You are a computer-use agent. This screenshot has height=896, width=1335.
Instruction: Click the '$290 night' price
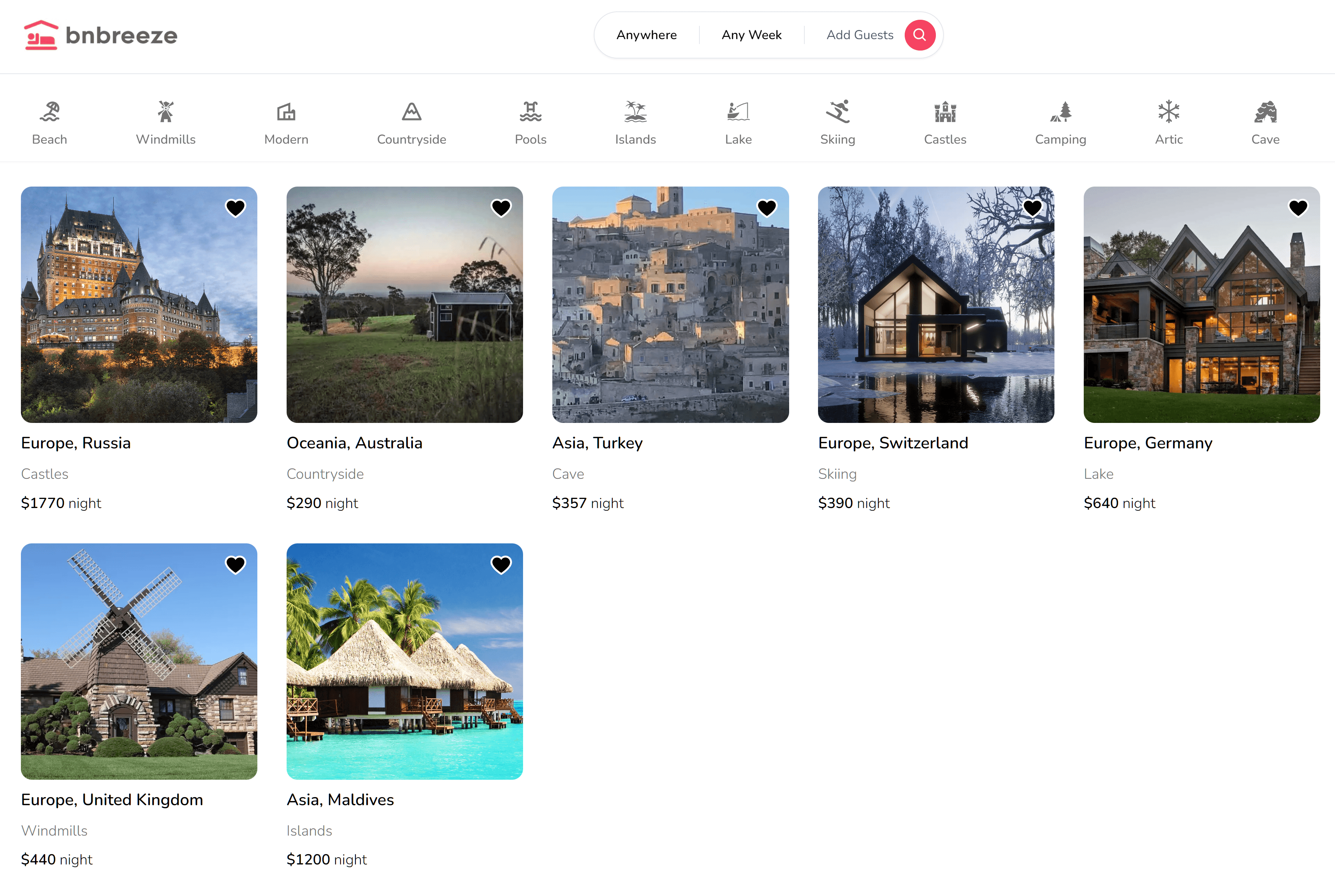point(322,503)
